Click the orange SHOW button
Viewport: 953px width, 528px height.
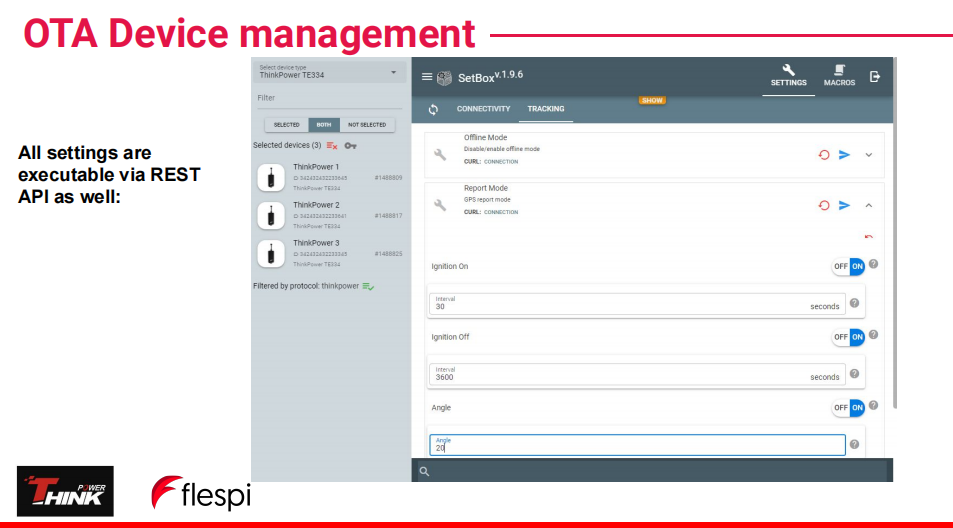click(x=652, y=100)
